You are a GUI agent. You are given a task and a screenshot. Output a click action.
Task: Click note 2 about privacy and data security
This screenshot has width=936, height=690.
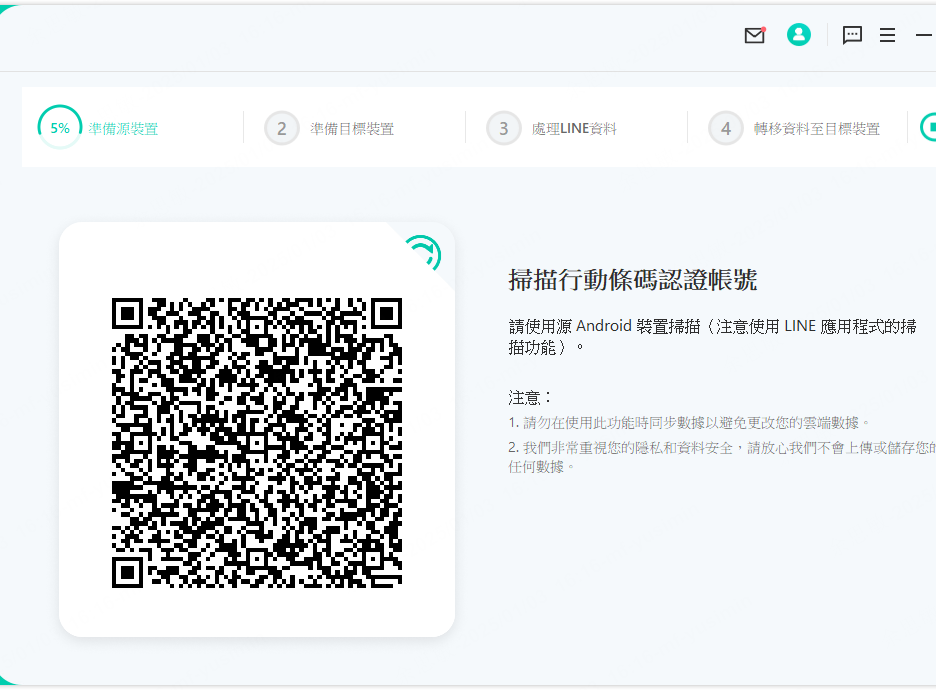[x=722, y=457]
